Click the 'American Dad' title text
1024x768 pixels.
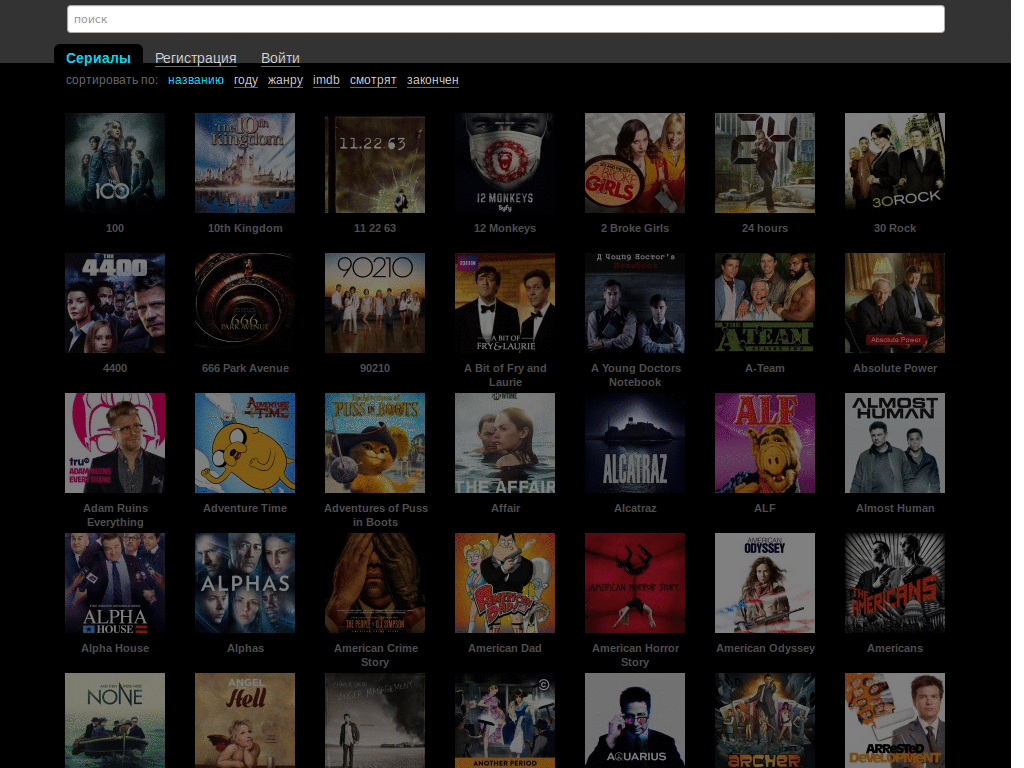pos(505,648)
